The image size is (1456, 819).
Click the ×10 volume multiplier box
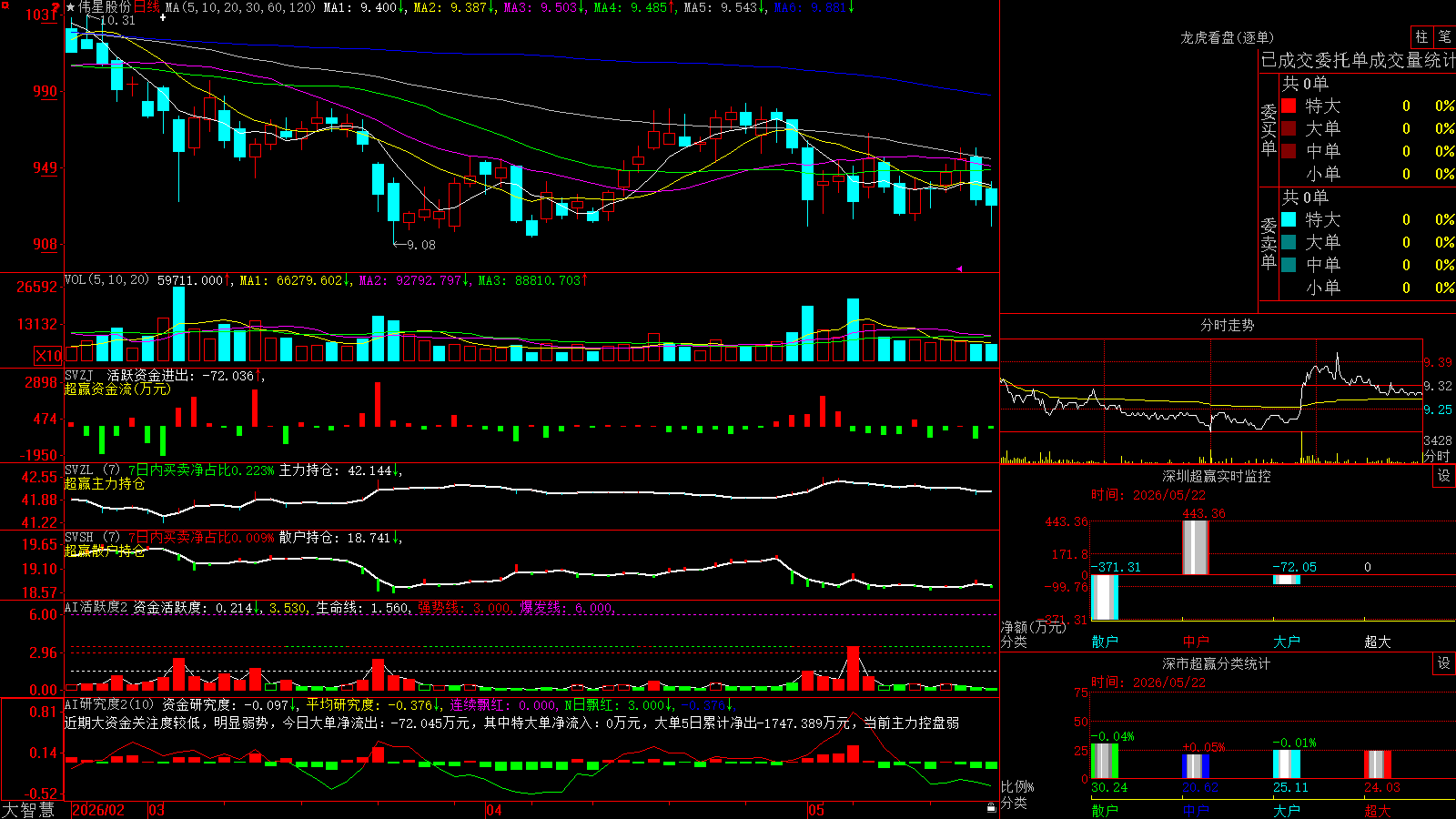click(48, 356)
